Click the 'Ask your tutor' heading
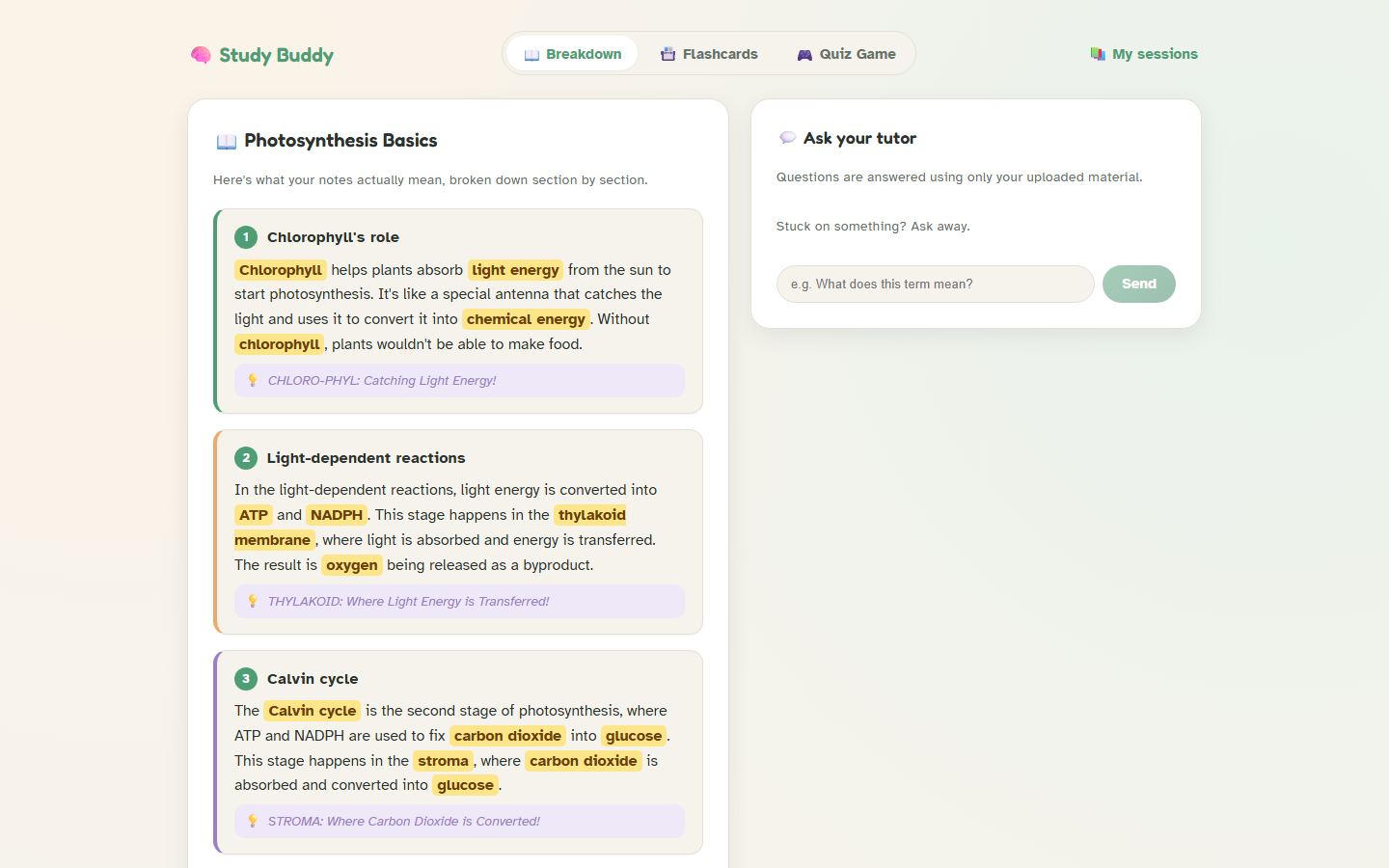Screen dimensions: 1389x868 click(859, 138)
